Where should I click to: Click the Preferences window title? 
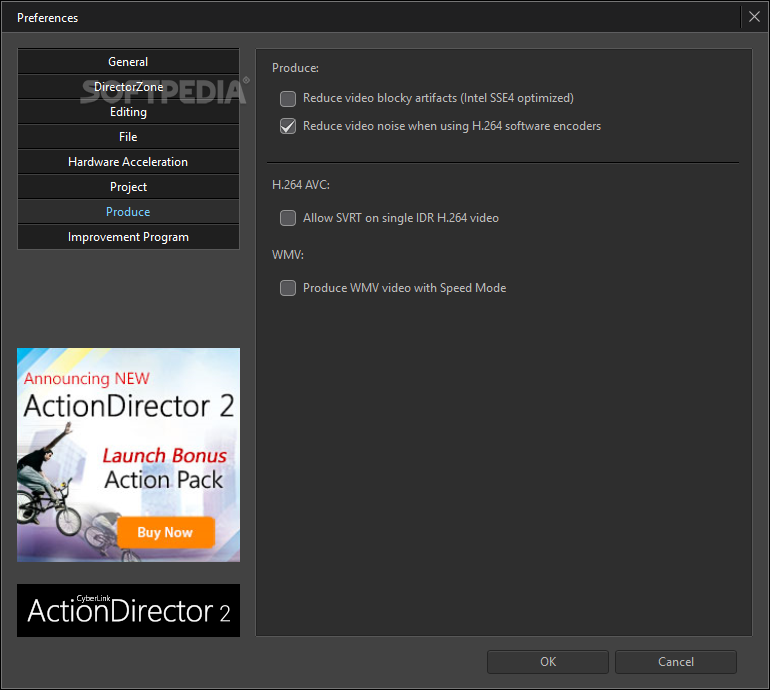click(47, 18)
